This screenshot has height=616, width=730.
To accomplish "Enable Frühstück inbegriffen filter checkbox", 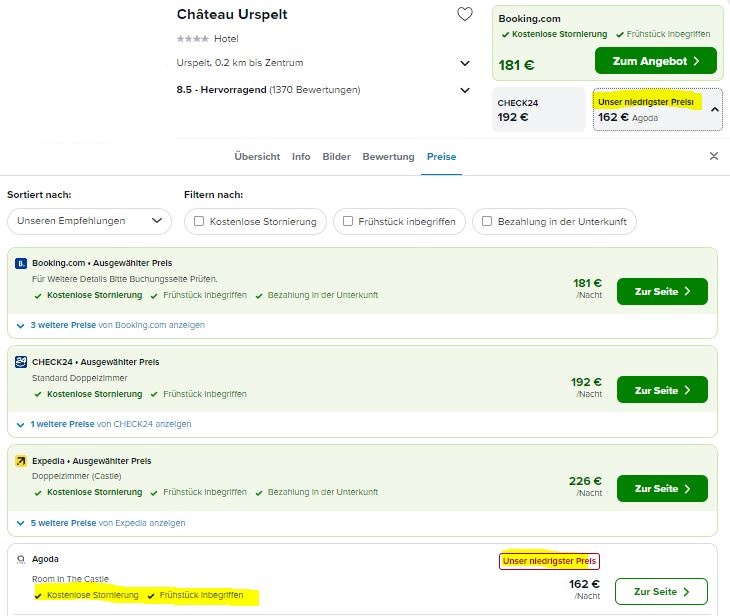I will coord(348,221).
